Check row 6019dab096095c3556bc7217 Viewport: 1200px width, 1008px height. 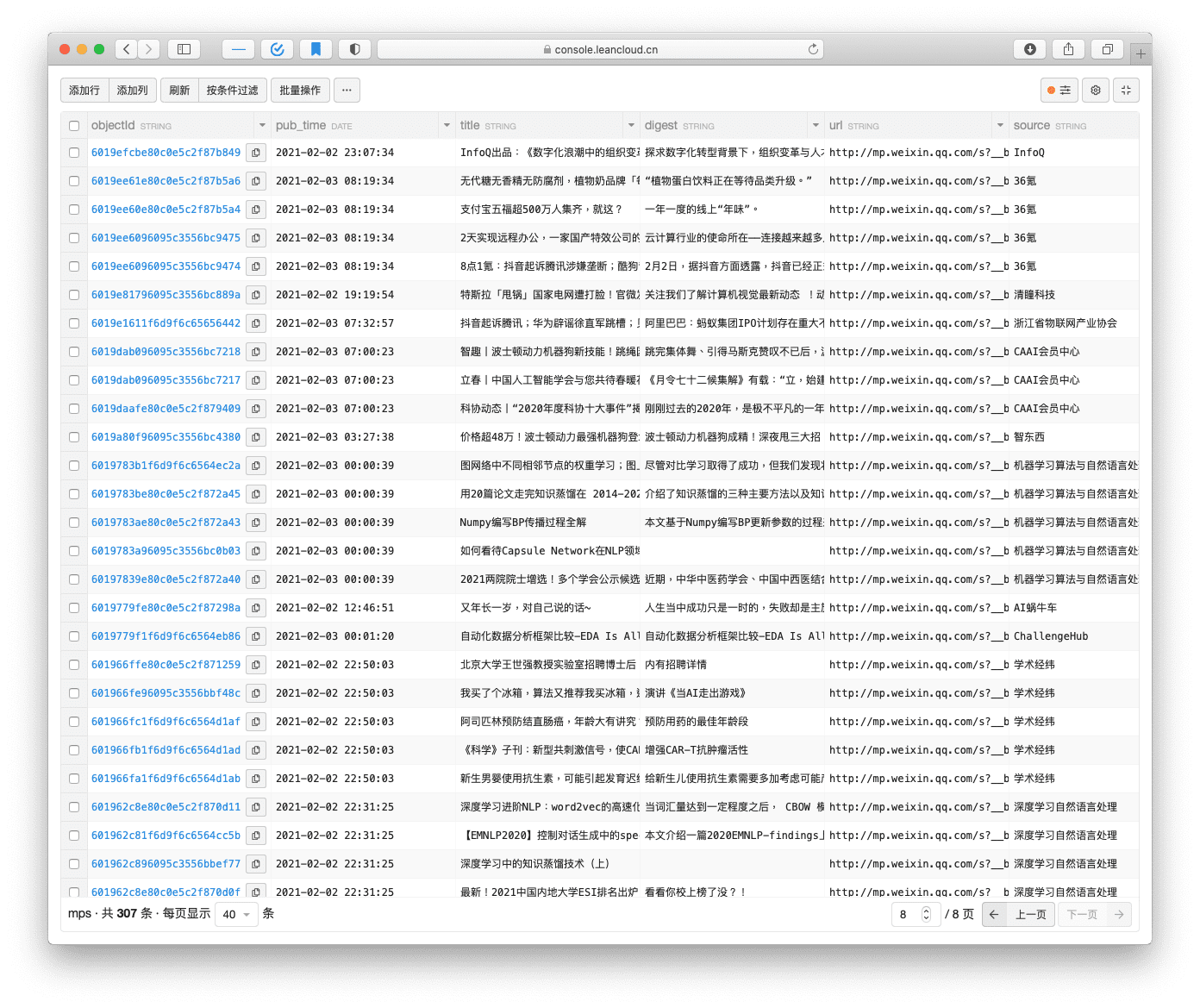click(x=74, y=380)
